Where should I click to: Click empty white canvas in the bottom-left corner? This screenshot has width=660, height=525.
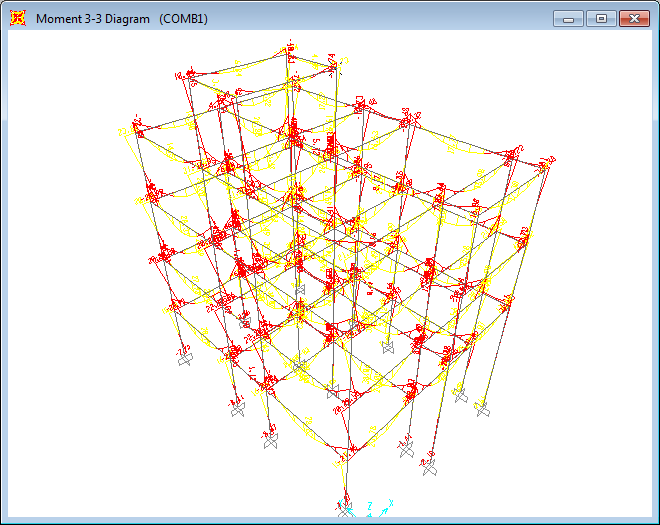pos(60,470)
